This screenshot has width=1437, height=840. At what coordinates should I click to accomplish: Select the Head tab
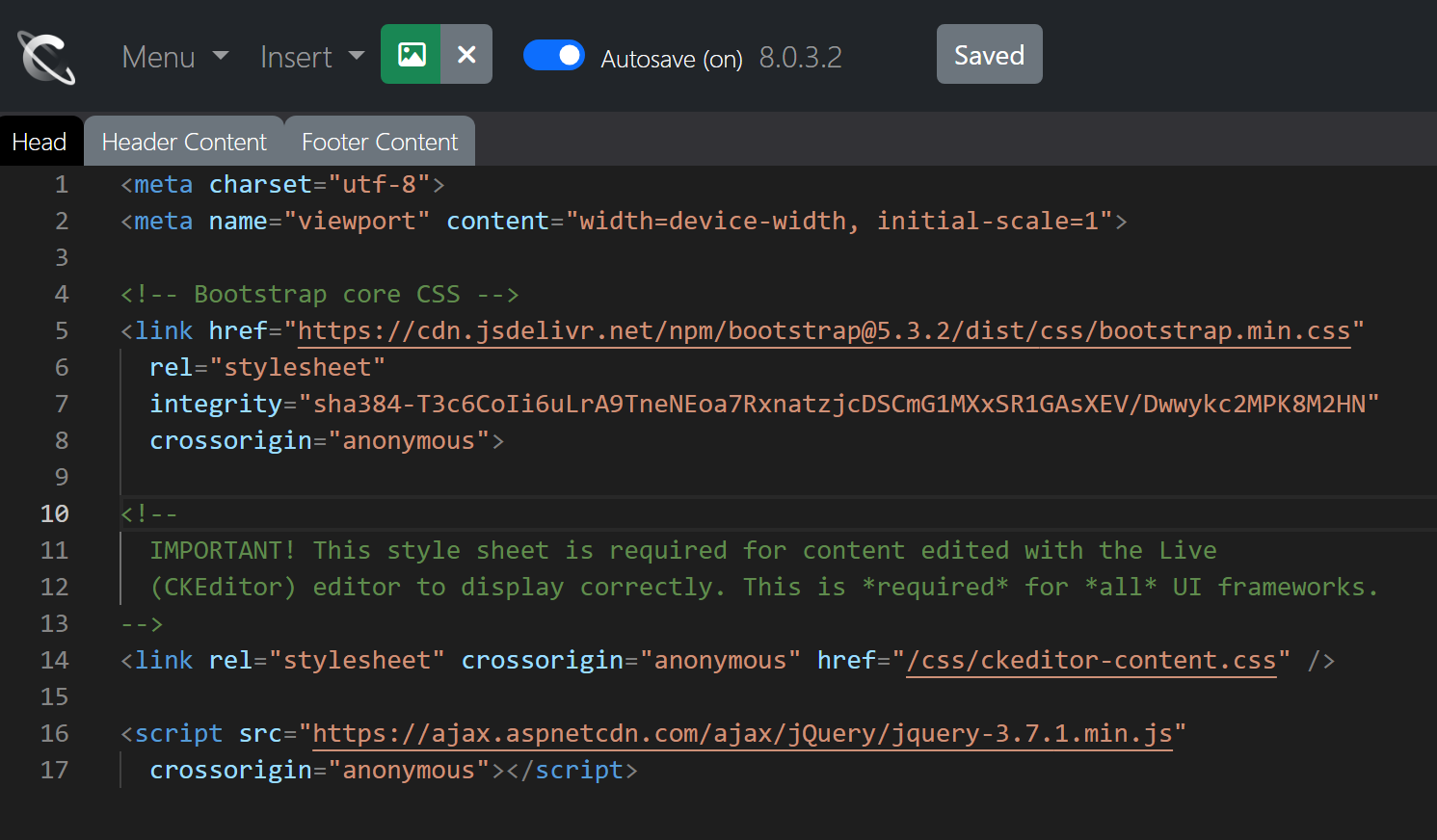coord(40,142)
